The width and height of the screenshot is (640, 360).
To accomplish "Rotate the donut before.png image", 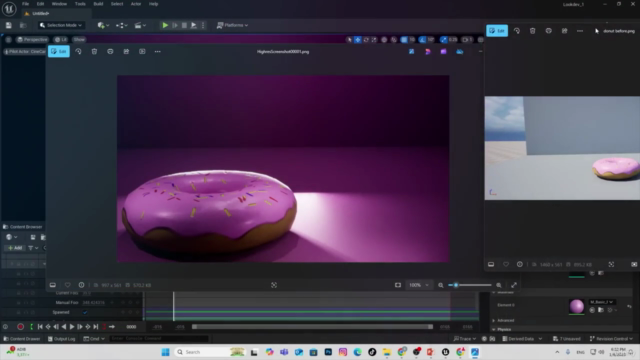I will (517, 31).
